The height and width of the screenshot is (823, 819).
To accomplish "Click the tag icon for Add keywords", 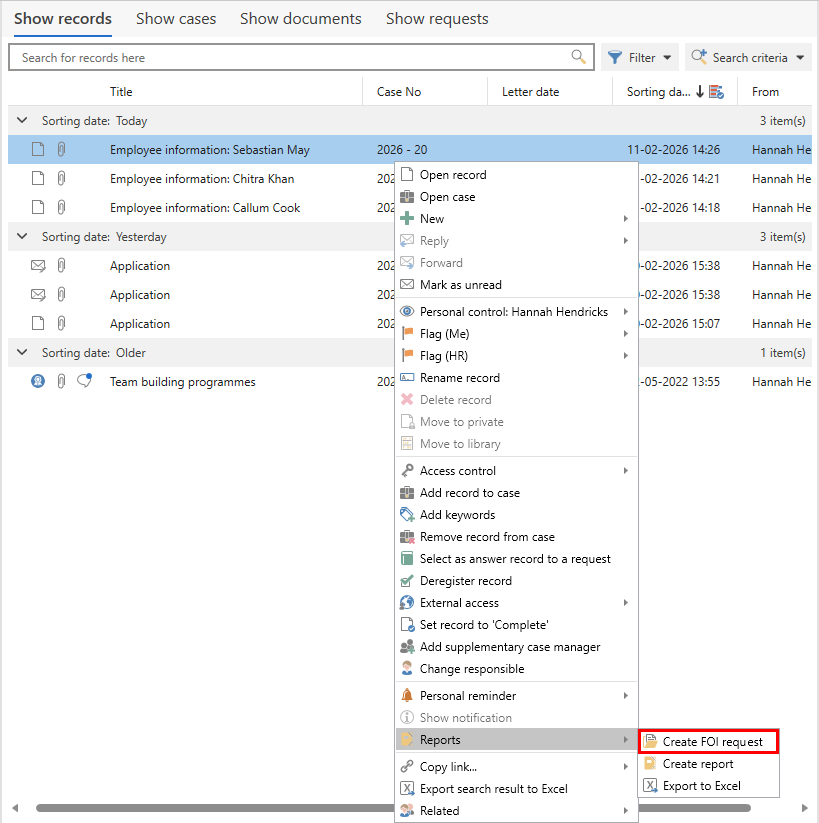I will tap(407, 514).
